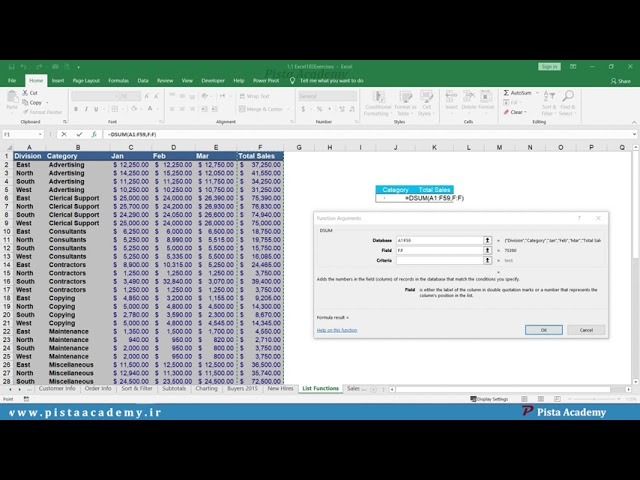Viewport: 640px width, 480px height.
Task: Click the Copy icon in Clipboard group
Action: (25, 102)
